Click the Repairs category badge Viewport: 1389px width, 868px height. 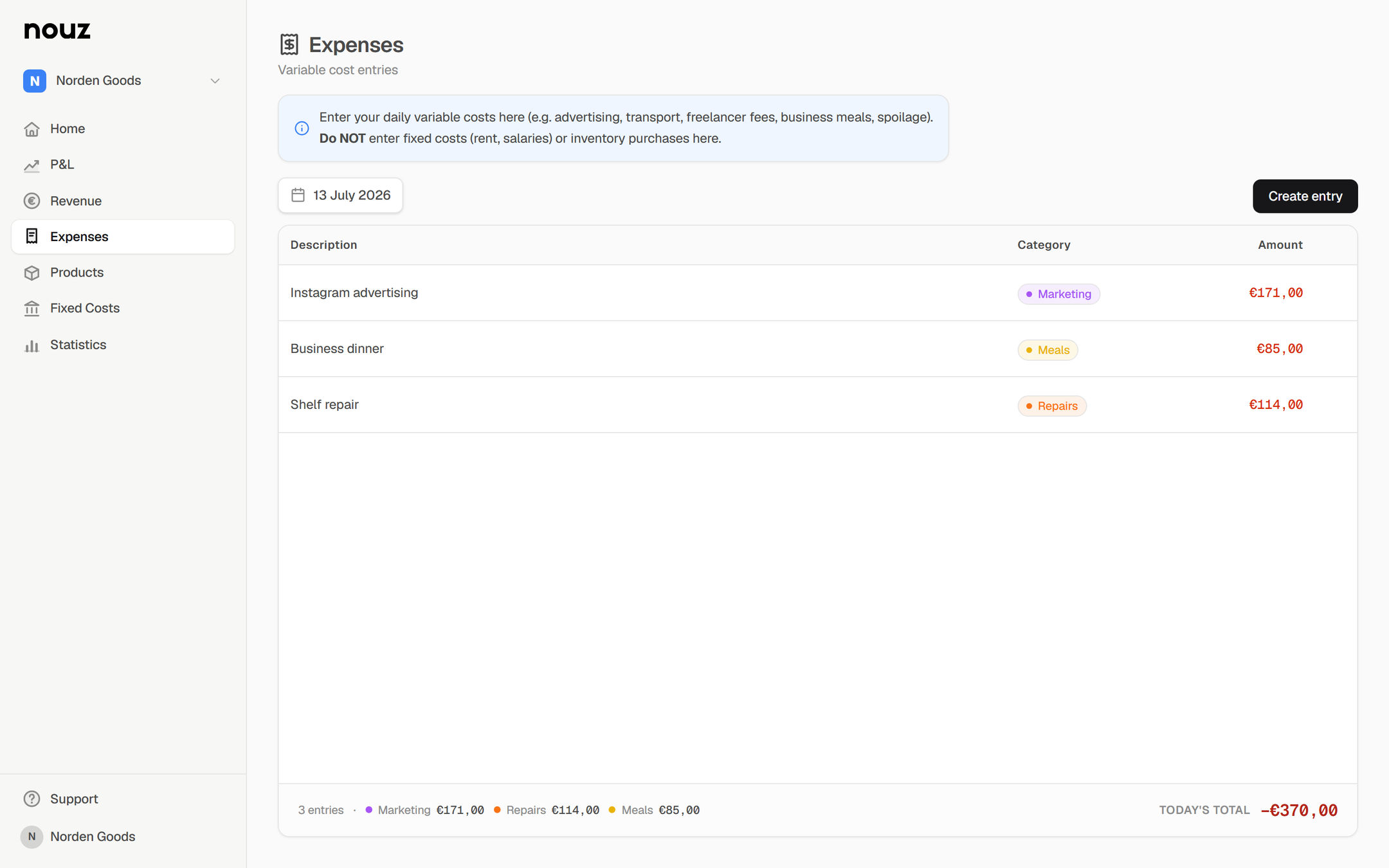[x=1052, y=406]
